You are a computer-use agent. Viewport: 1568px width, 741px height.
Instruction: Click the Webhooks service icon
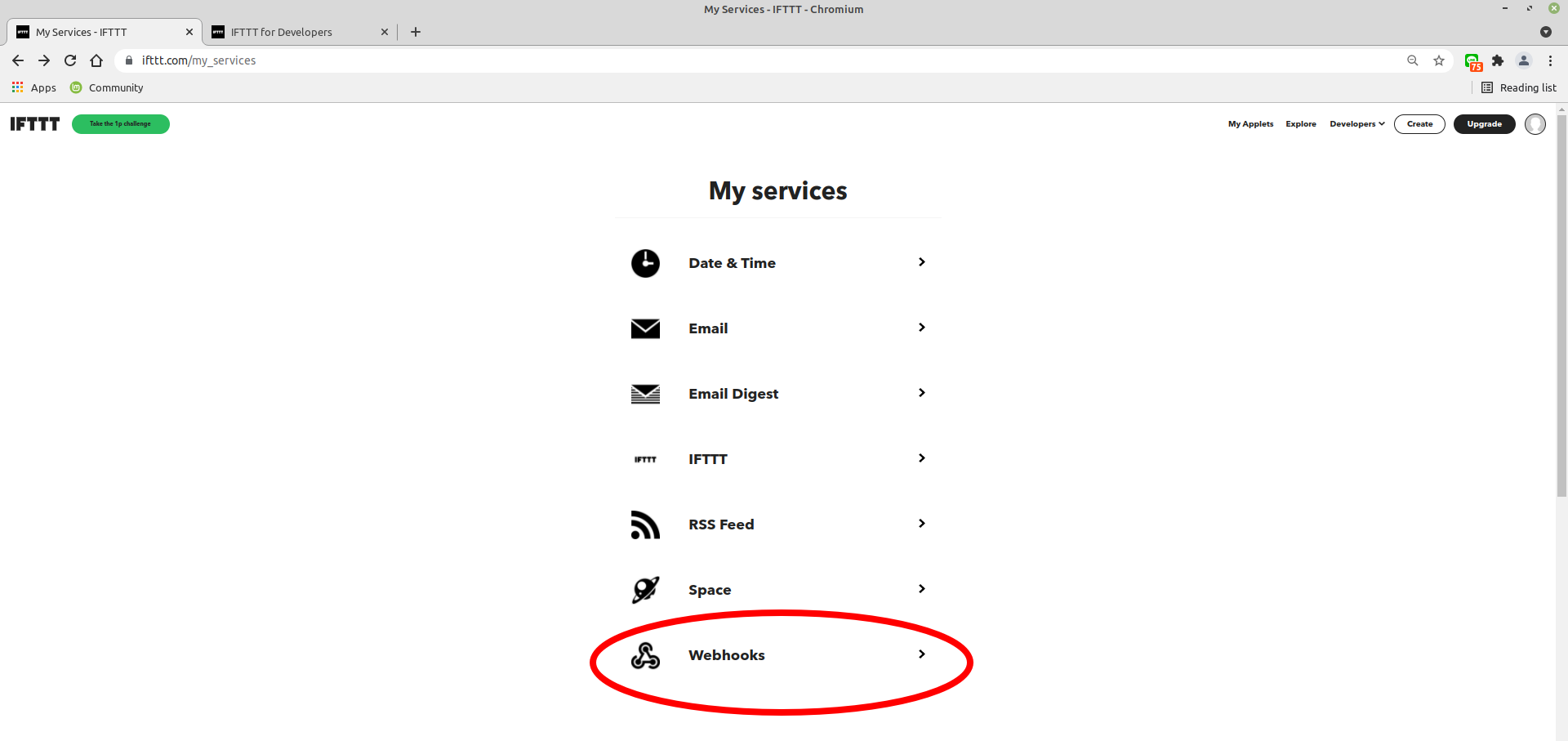[645, 655]
